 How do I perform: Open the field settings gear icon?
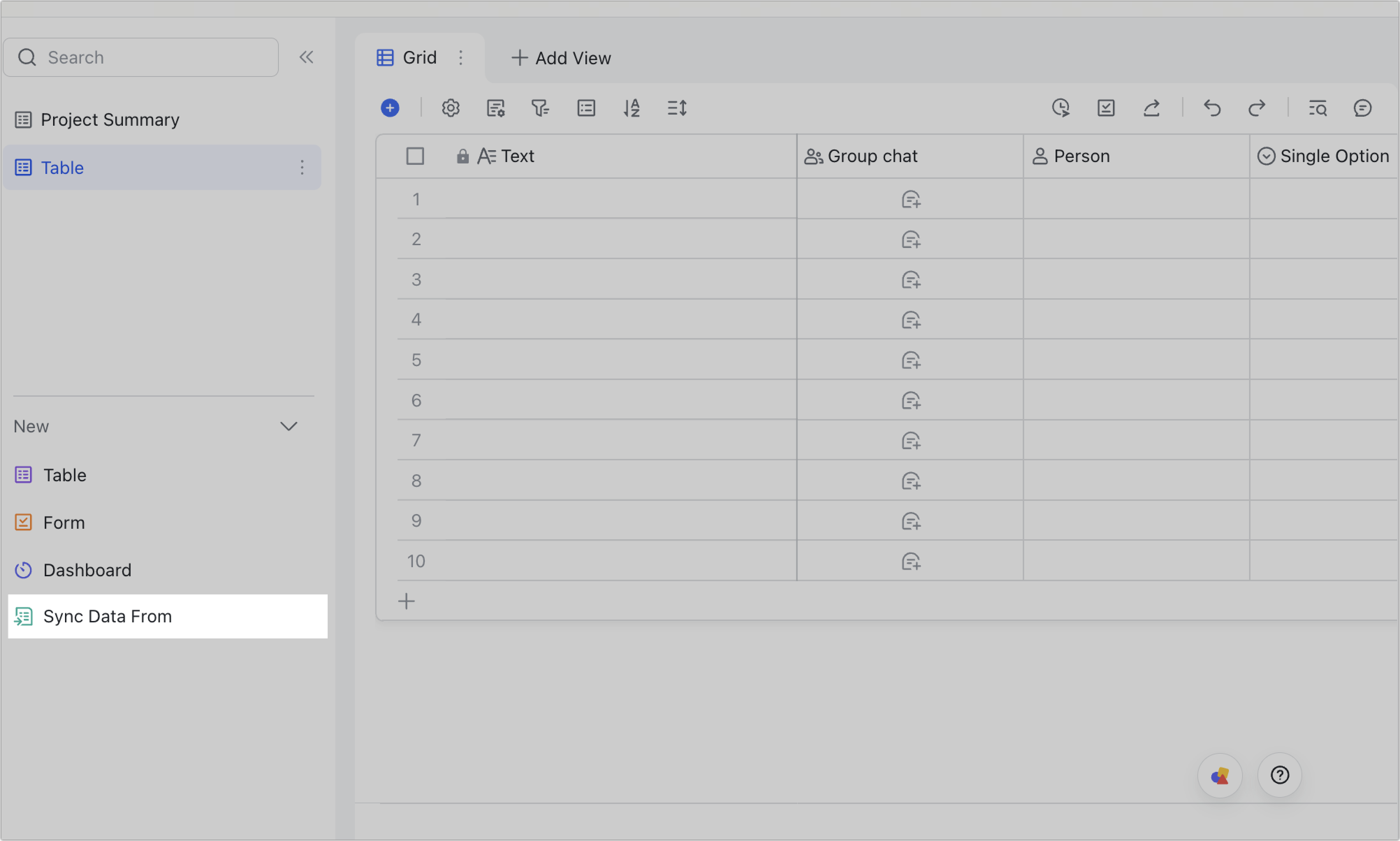(451, 108)
